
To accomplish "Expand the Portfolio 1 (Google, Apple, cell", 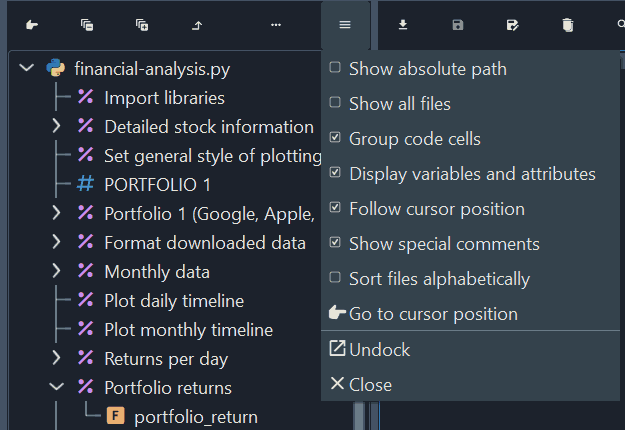I will pyautogui.click(x=57, y=213).
